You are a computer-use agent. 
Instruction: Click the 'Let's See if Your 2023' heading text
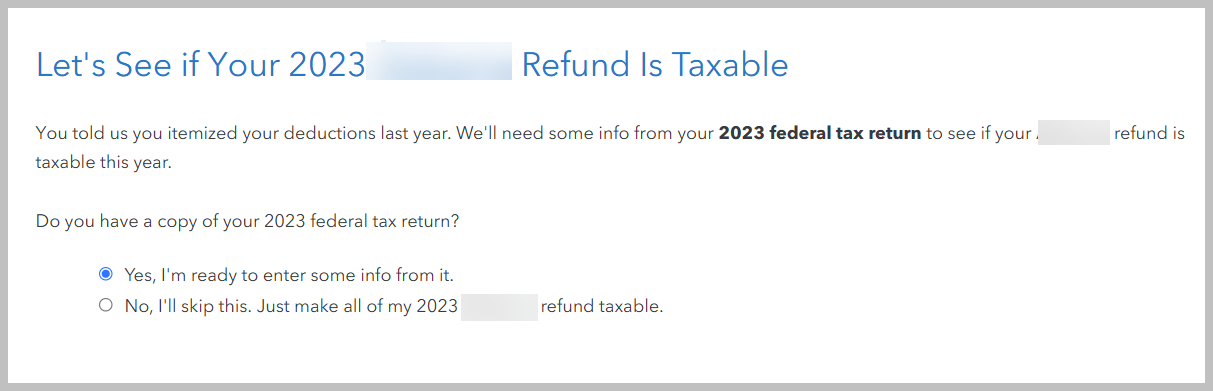200,65
